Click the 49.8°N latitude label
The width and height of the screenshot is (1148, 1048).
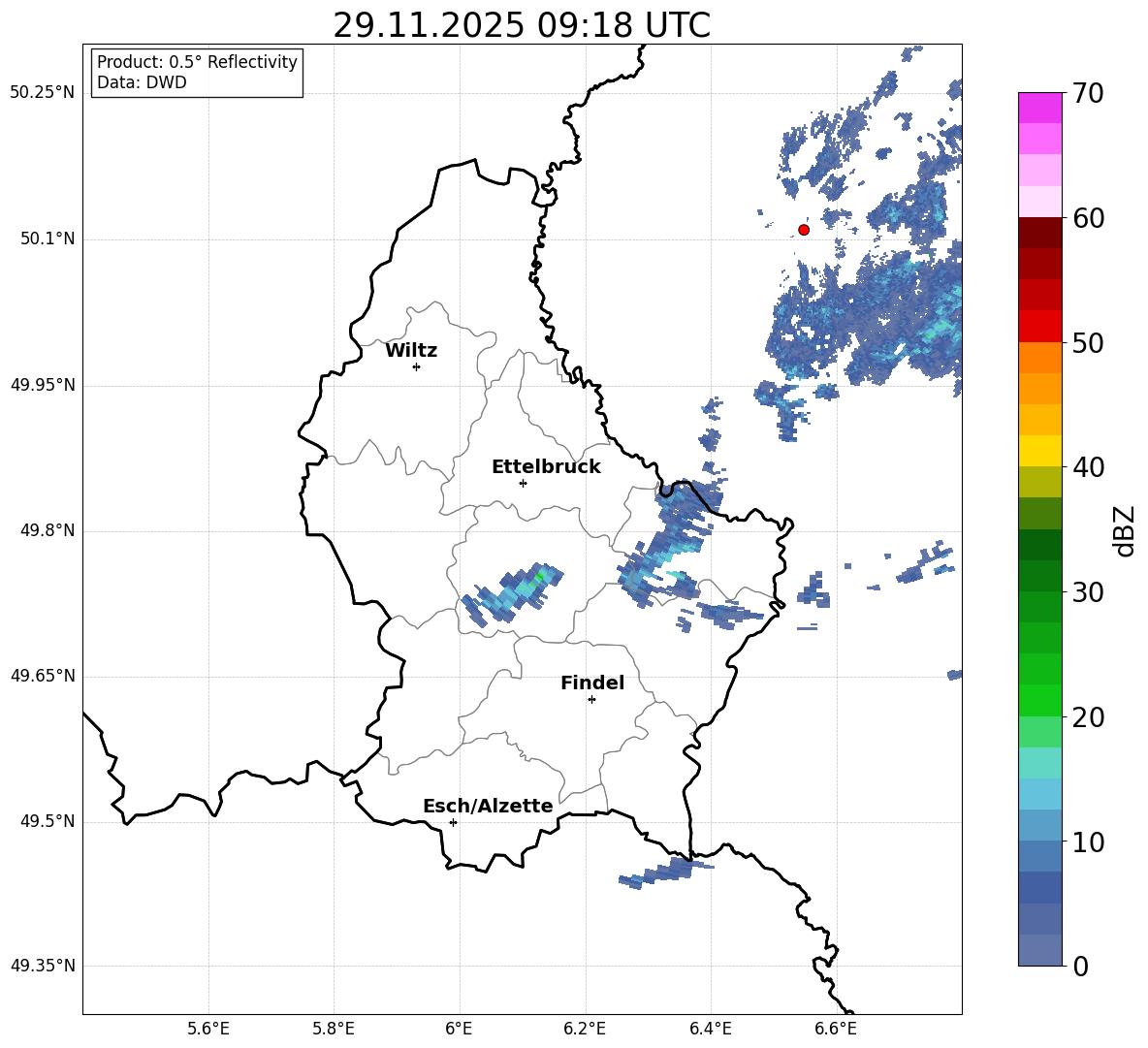click(47, 530)
